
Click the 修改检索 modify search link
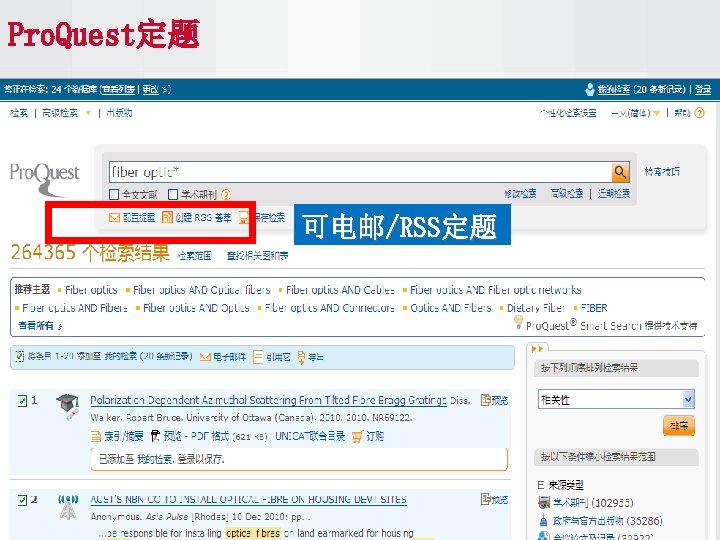[520, 193]
